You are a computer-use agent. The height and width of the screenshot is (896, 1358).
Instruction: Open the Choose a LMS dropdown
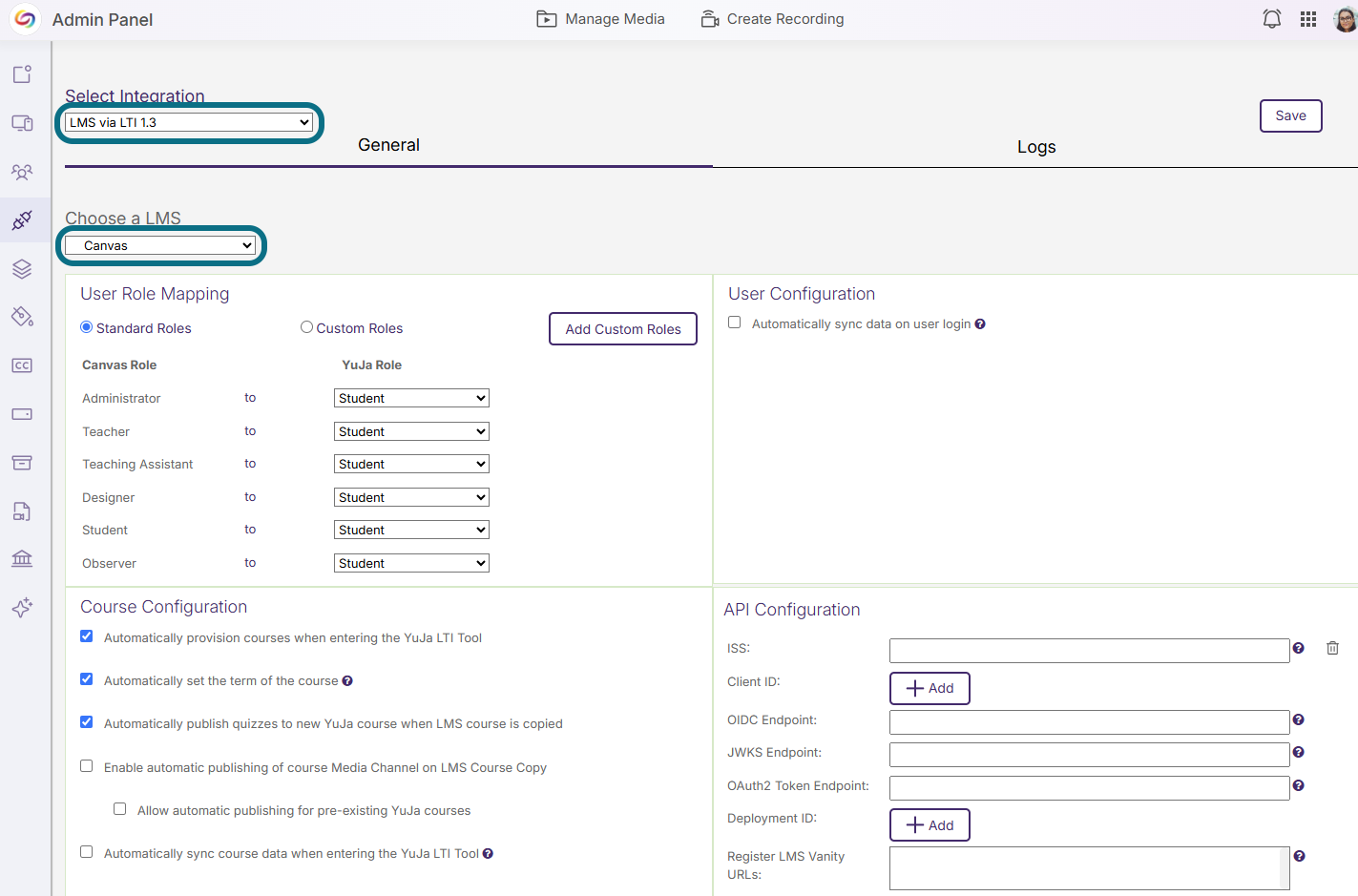(160, 245)
